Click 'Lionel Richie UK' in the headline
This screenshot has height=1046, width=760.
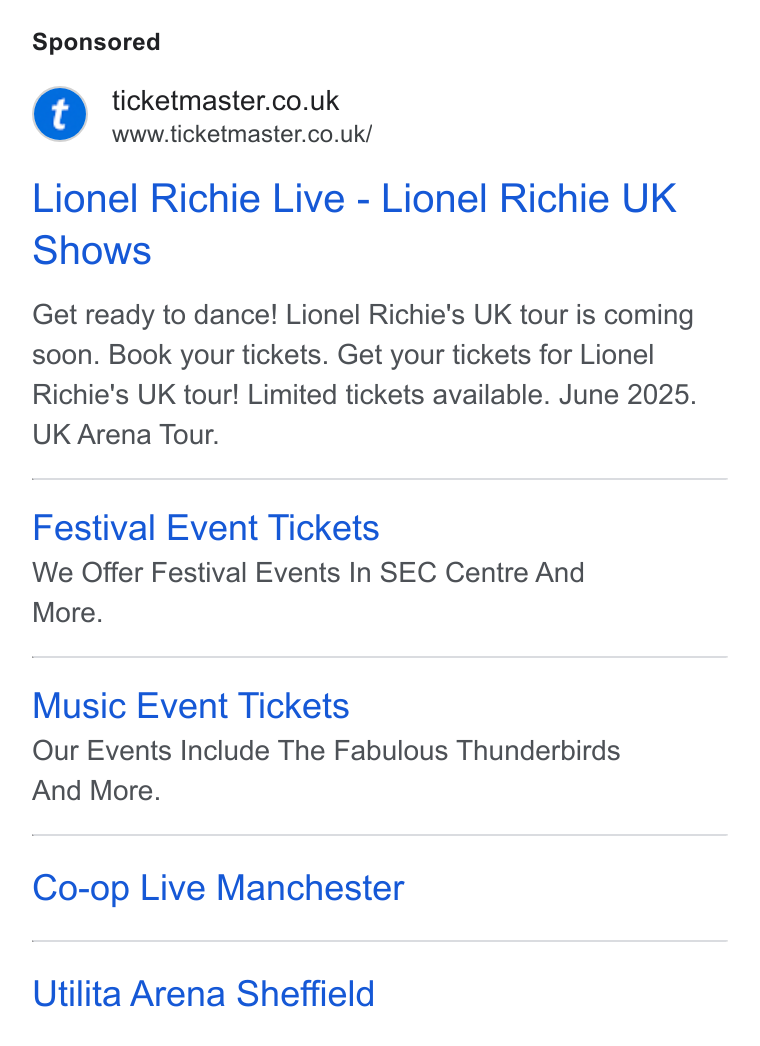click(x=528, y=199)
